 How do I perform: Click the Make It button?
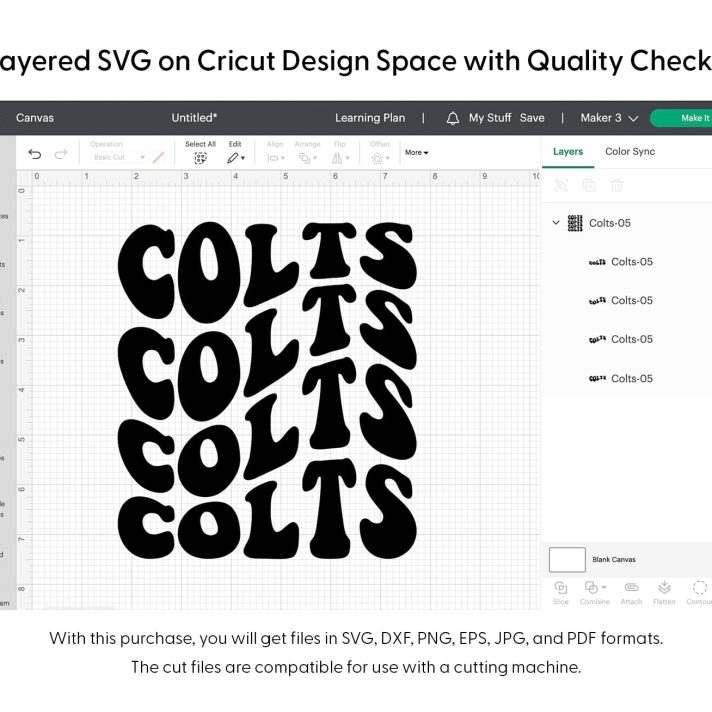681,118
